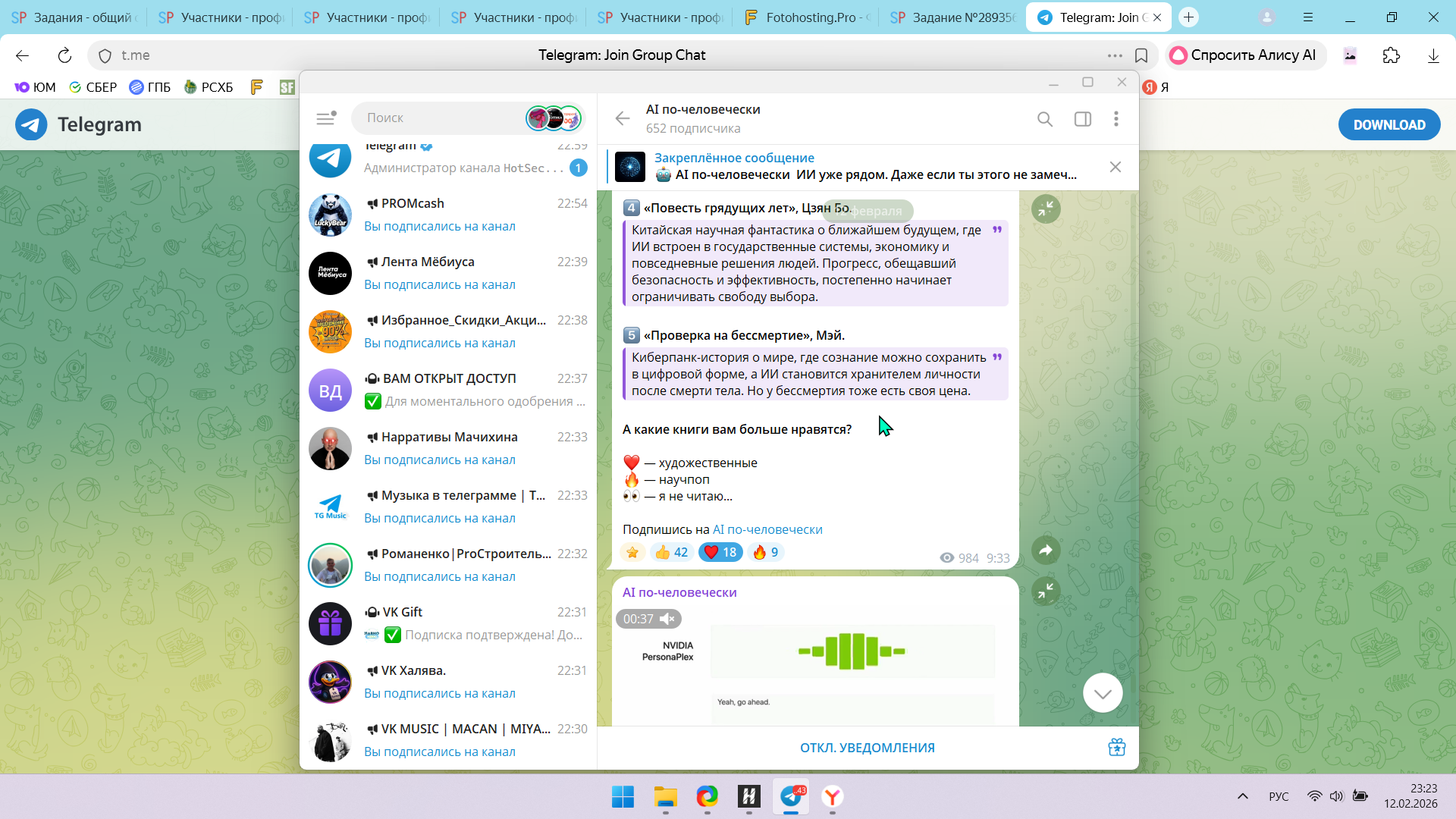Image resolution: width=1456 pixels, height=819 pixels.
Task: Search within the channel via magnifier icon
Action: coord(1044,119)
